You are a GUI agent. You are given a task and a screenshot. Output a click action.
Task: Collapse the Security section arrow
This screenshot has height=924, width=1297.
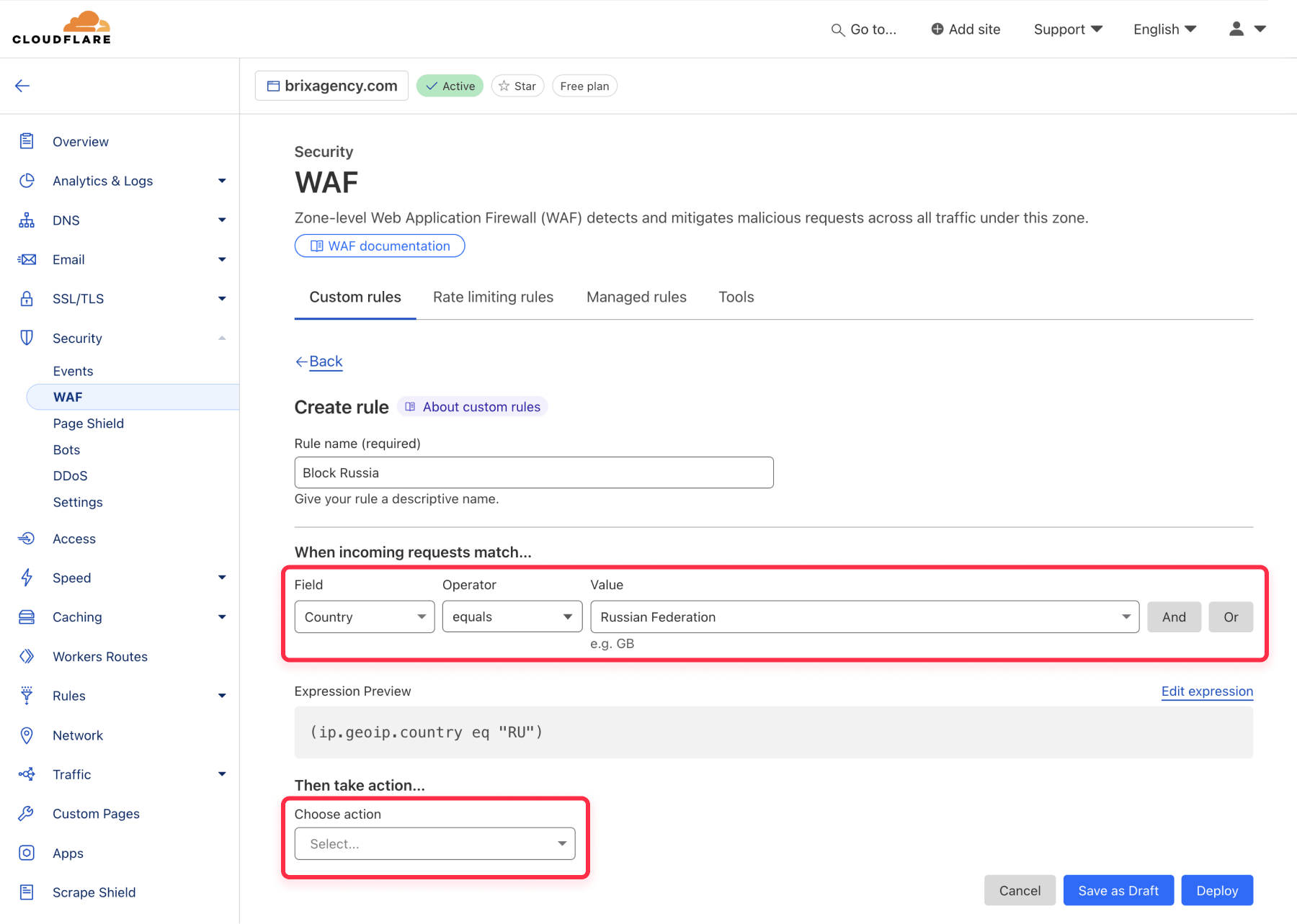(222, 338)
